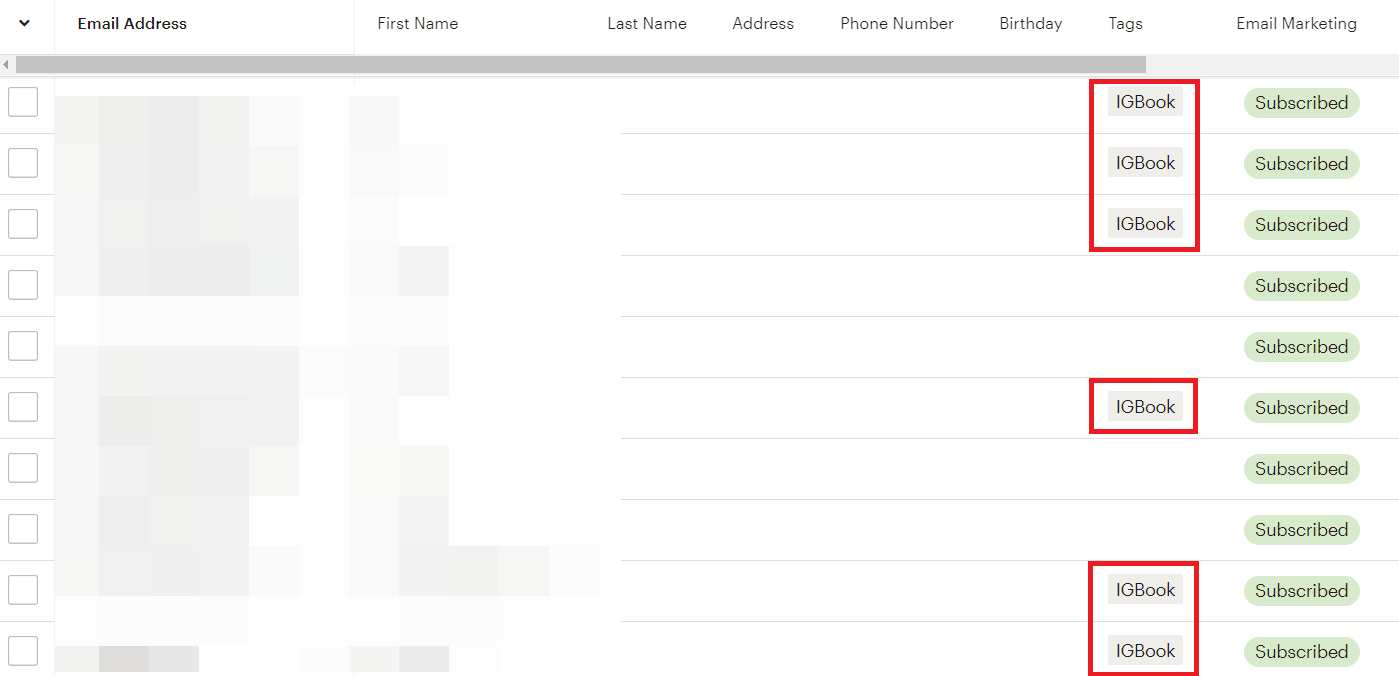Image resolution: width=1399 pixels, height=676 pixels.
Task: Open the select-all chevron dropdown in header
Action: click(x=24, y=24)
